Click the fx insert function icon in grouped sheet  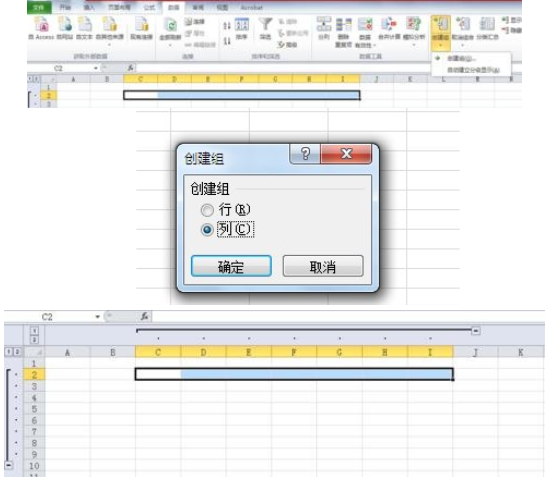[x=144, y=316]
